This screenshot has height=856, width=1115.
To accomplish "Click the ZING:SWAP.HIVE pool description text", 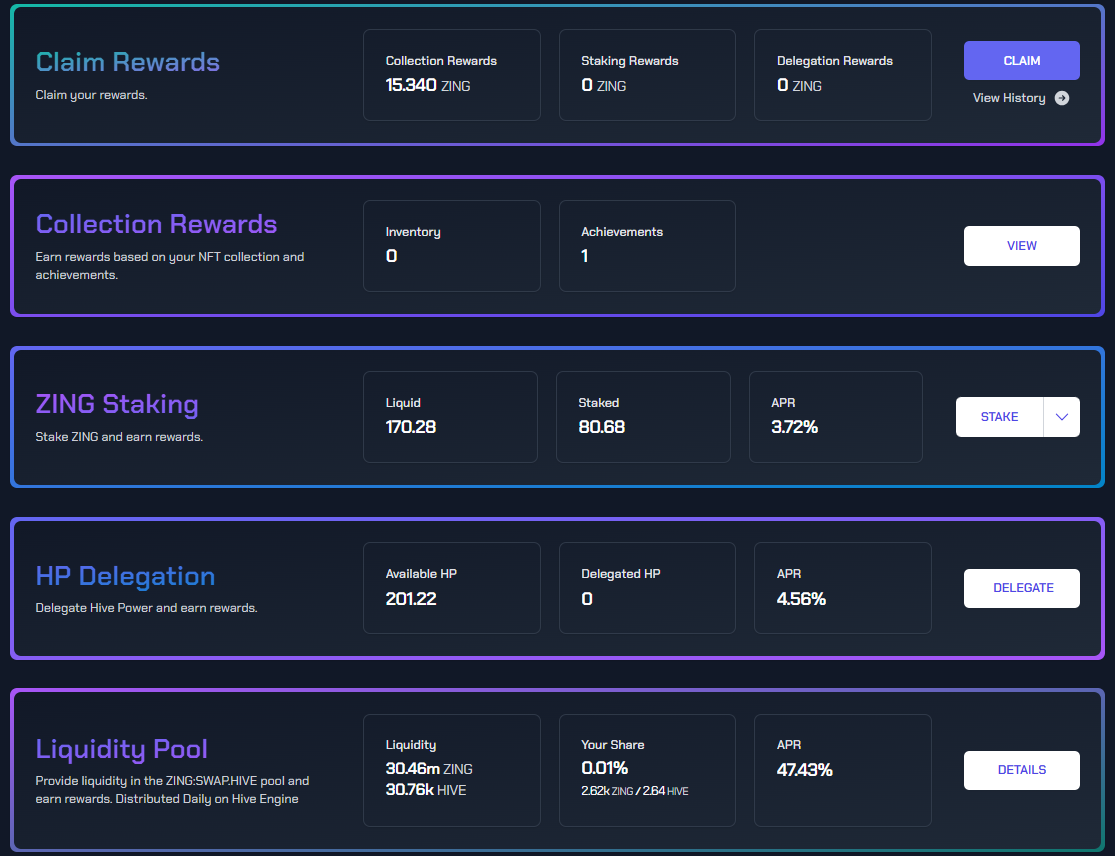I will (x=172, y=790).
